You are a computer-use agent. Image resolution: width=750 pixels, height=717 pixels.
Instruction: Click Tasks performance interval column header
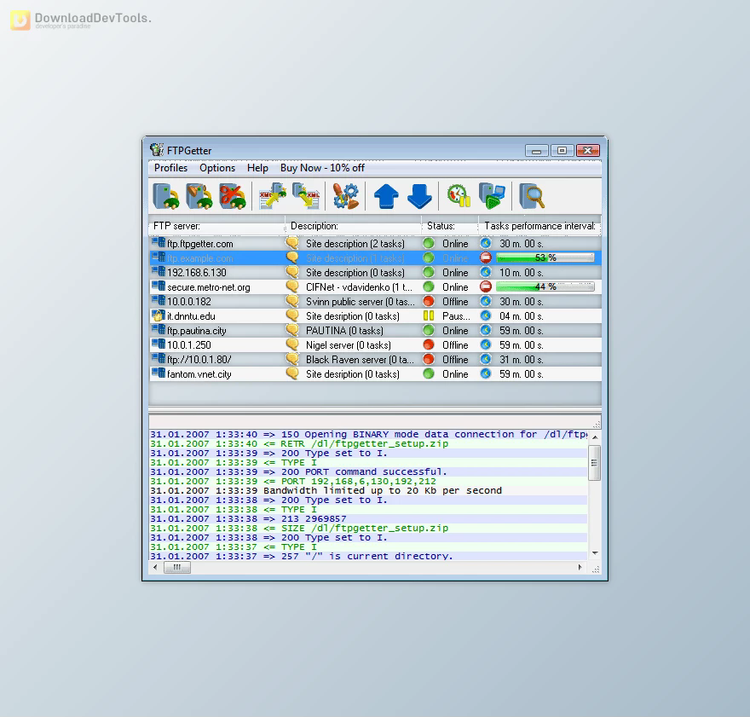[x=540, y=226]
